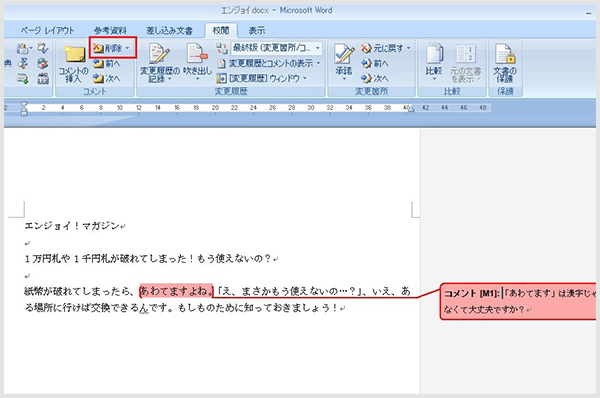600x398 pixels.
Task: Click the コメント [M1] balloon in the margin
Action: coord(518,301)
